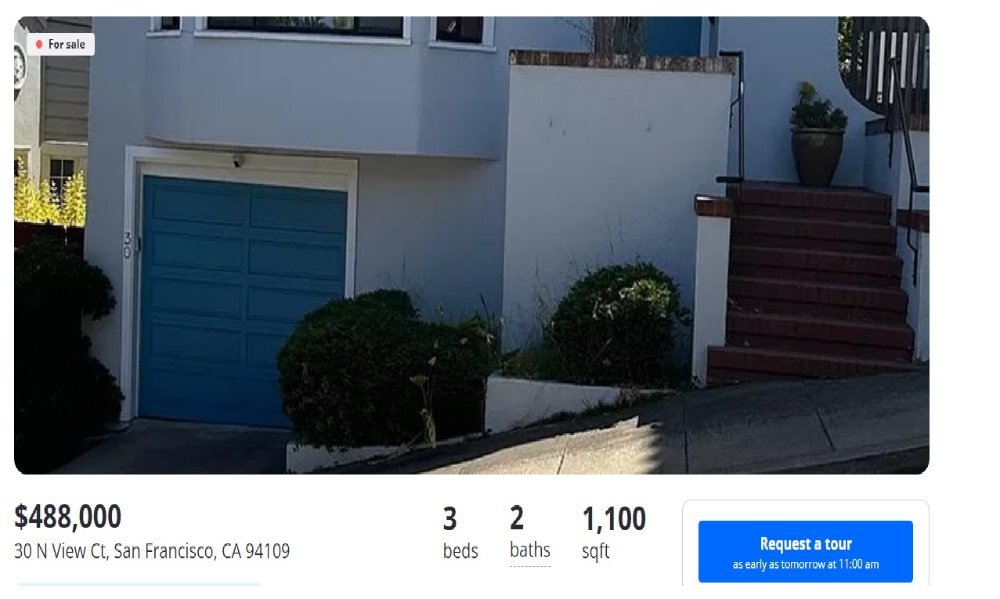The image size is (1000, 599).
Task: Click the Request a tour button
Action: tap(805, 551)
